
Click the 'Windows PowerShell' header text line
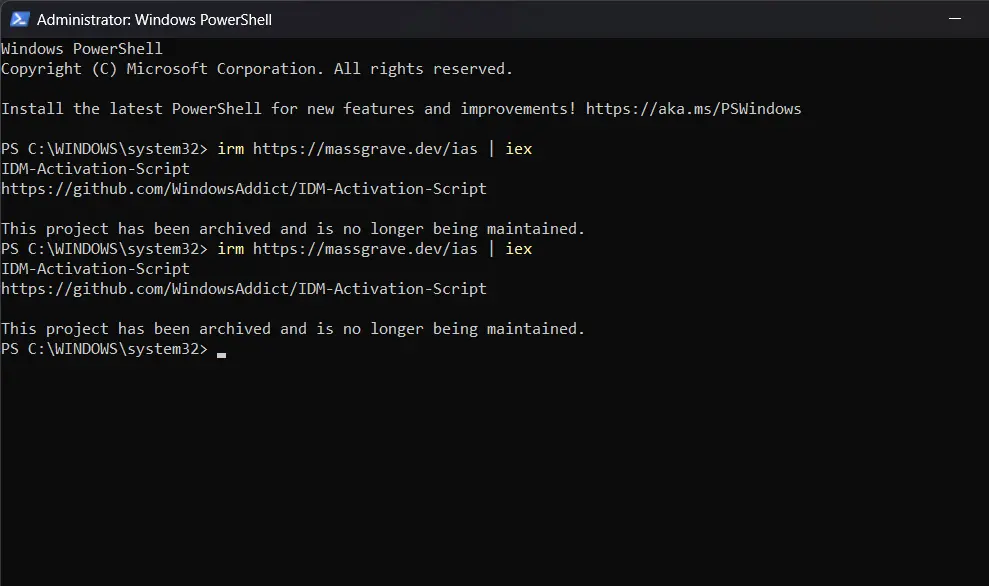click(x=82, y=49)
